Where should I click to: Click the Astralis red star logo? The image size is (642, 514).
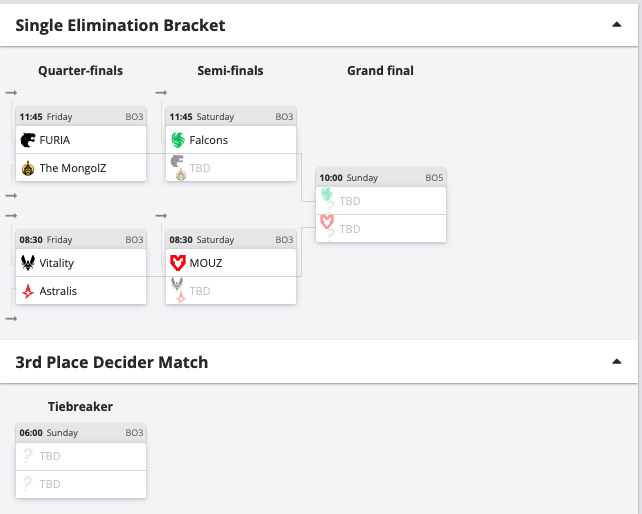[28, 291]
